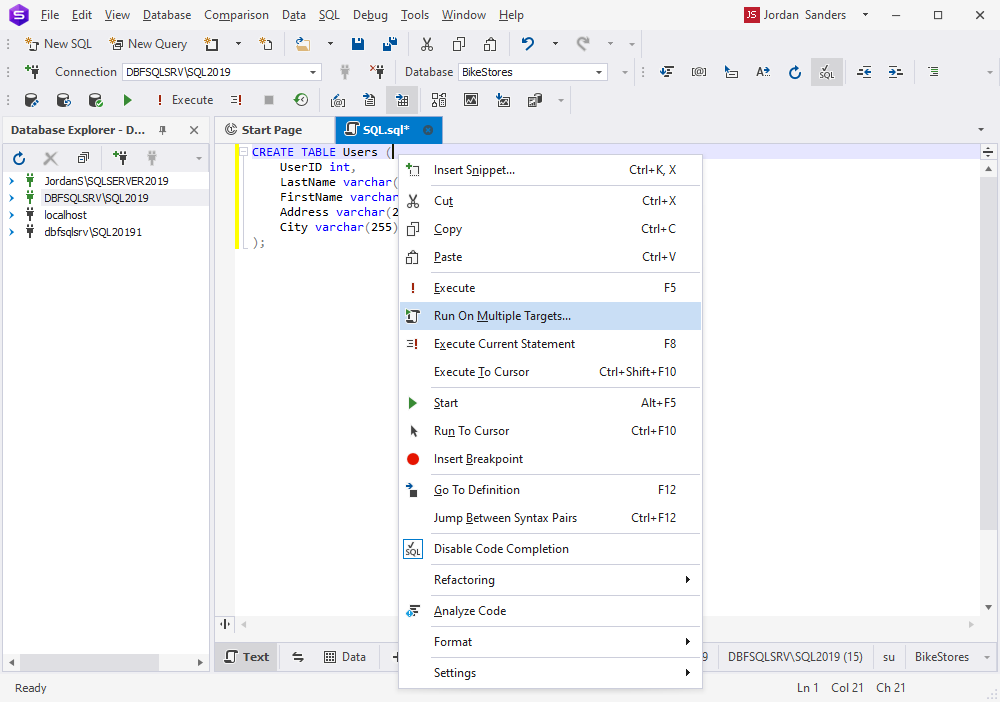The image size is (1000, 702).
Task: Click the Open file folder icon
Action: coord(303,44)
